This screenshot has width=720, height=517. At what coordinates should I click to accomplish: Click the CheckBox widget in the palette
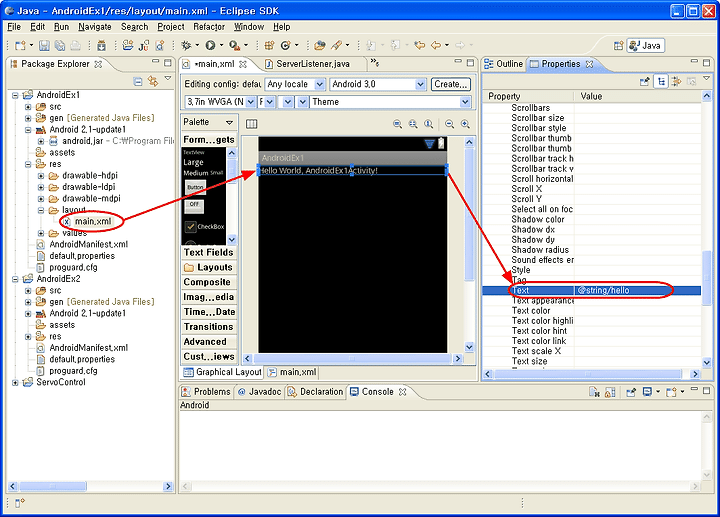point(205,226)
